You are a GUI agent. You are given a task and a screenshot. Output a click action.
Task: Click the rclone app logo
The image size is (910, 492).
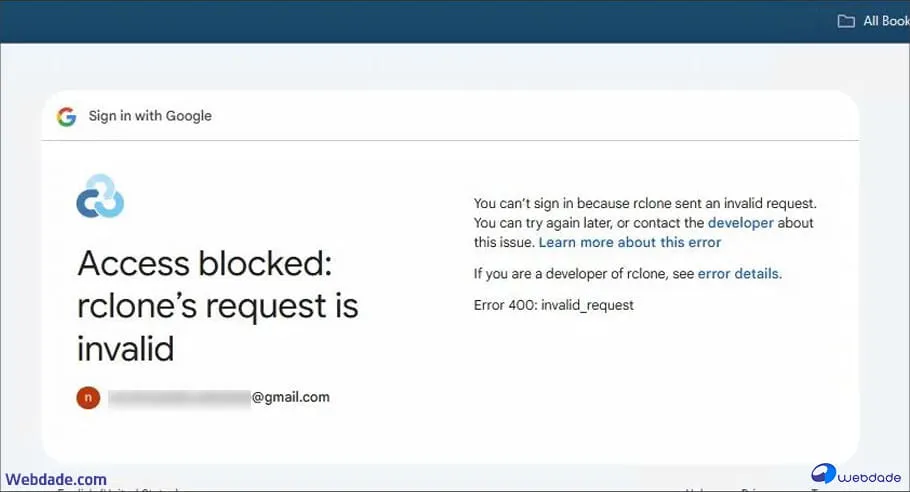point(100,196)
